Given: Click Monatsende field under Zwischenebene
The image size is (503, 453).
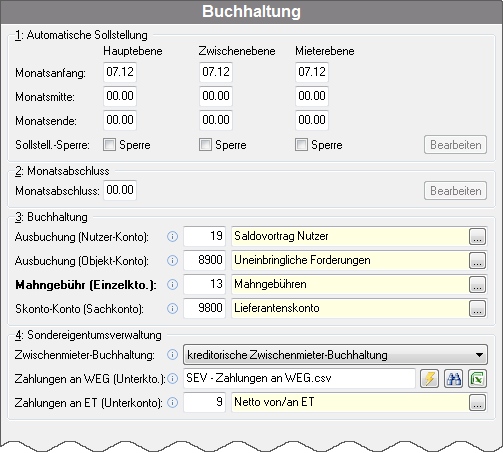Looking at the screenshot, I should coord(216,120).
